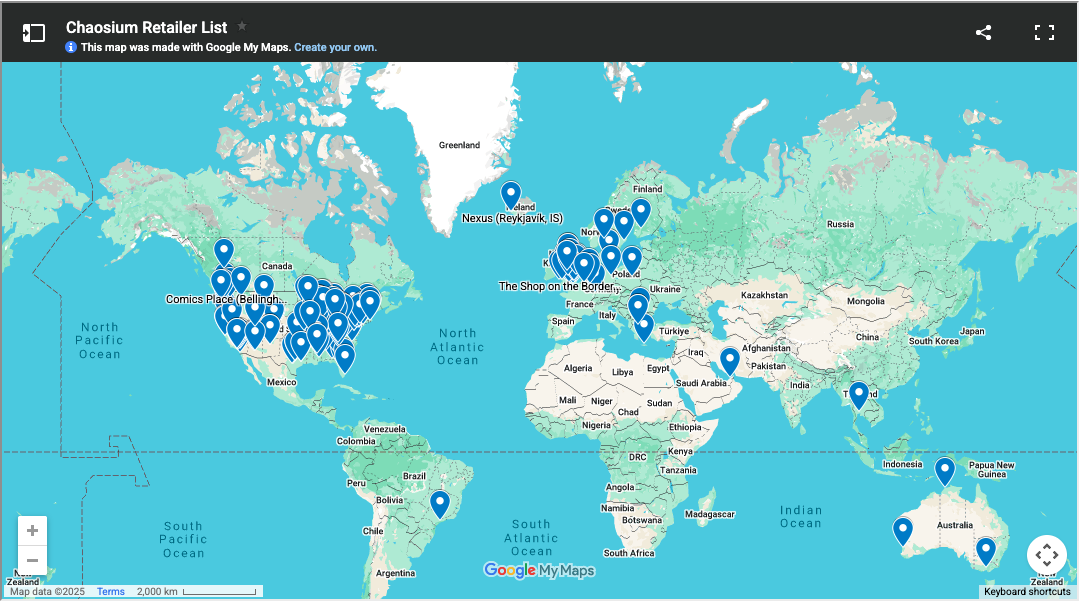Choose the southeastern Australia retailer pin
Image resolution: width=1080 pixels, height=601 pixels.
click(986, 550)
